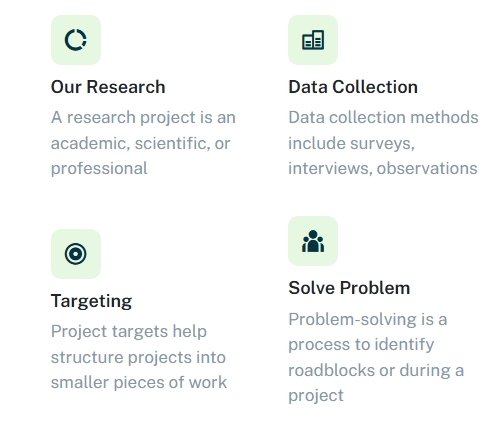Viewport: 487px width, 427px height.
Task: Open the Our Research heading
Action: [x=108, y=87]
